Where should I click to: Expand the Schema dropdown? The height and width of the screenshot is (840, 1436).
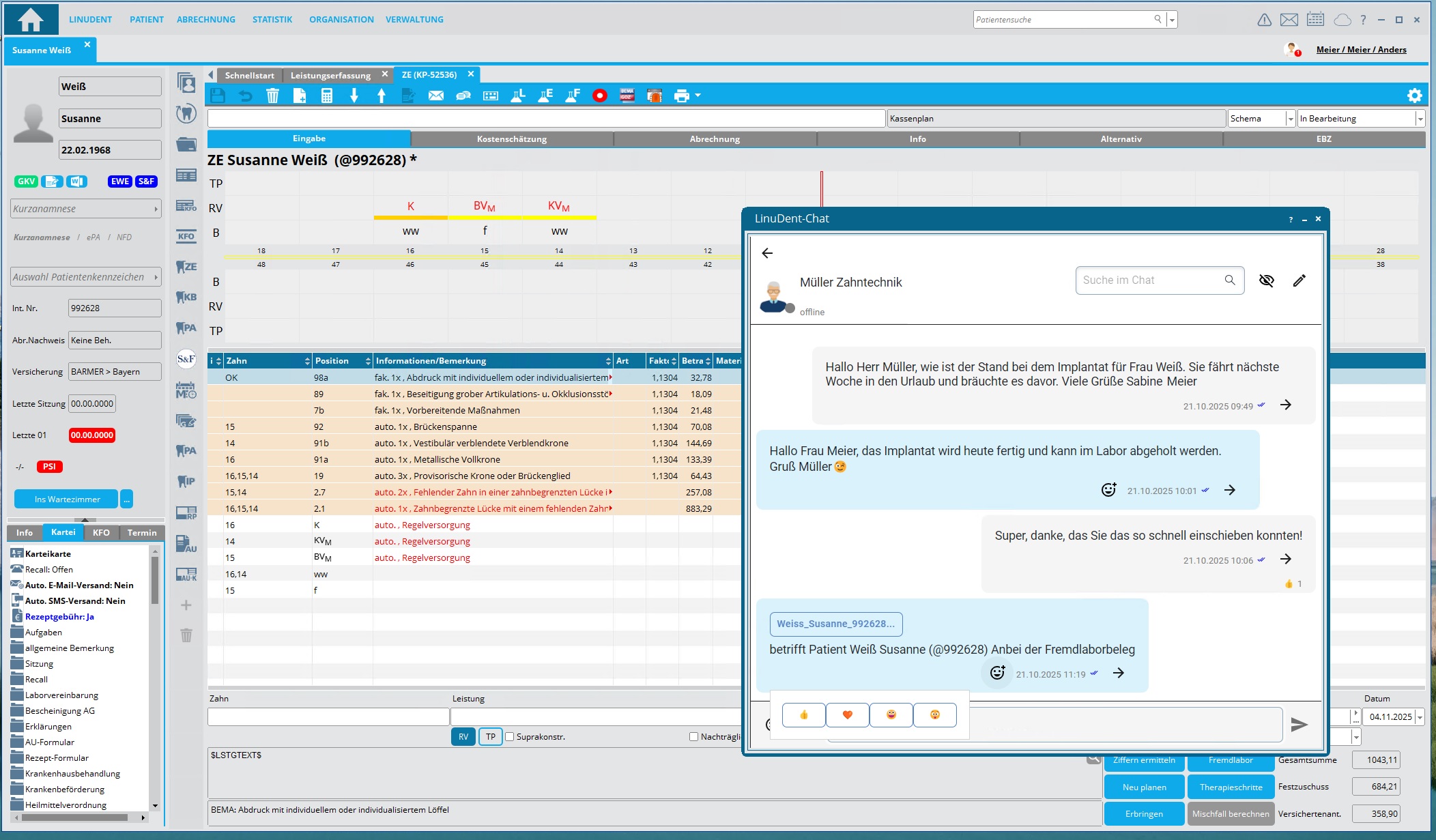(x=1290, y=119)
